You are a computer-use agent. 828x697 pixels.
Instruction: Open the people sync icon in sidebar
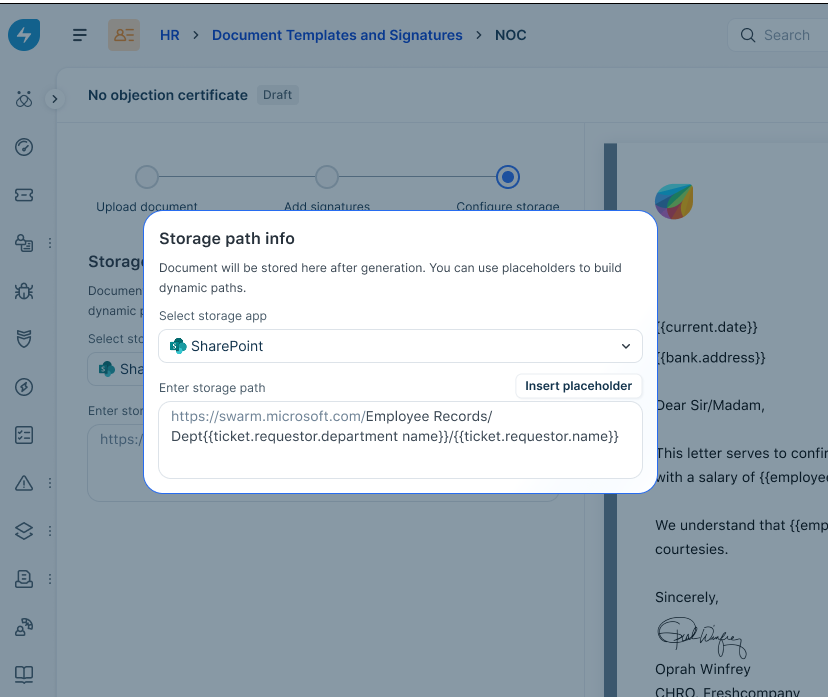pyautogui.click(x=24, y=627)
